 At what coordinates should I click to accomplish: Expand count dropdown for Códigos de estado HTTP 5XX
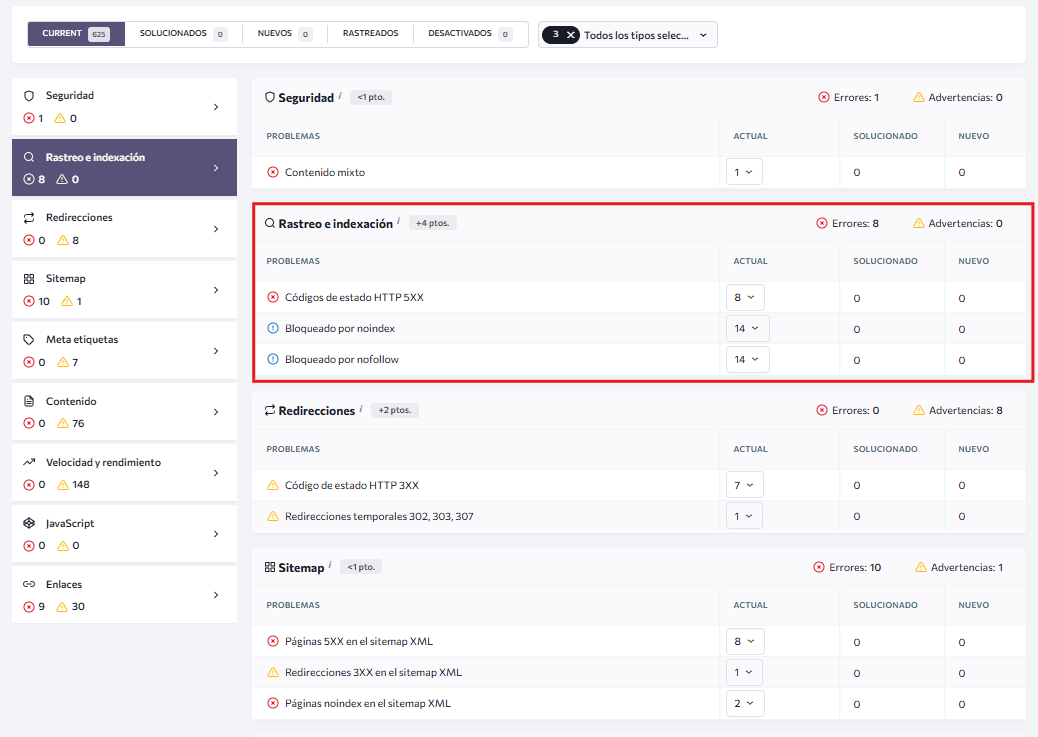[x=745, y=298]
